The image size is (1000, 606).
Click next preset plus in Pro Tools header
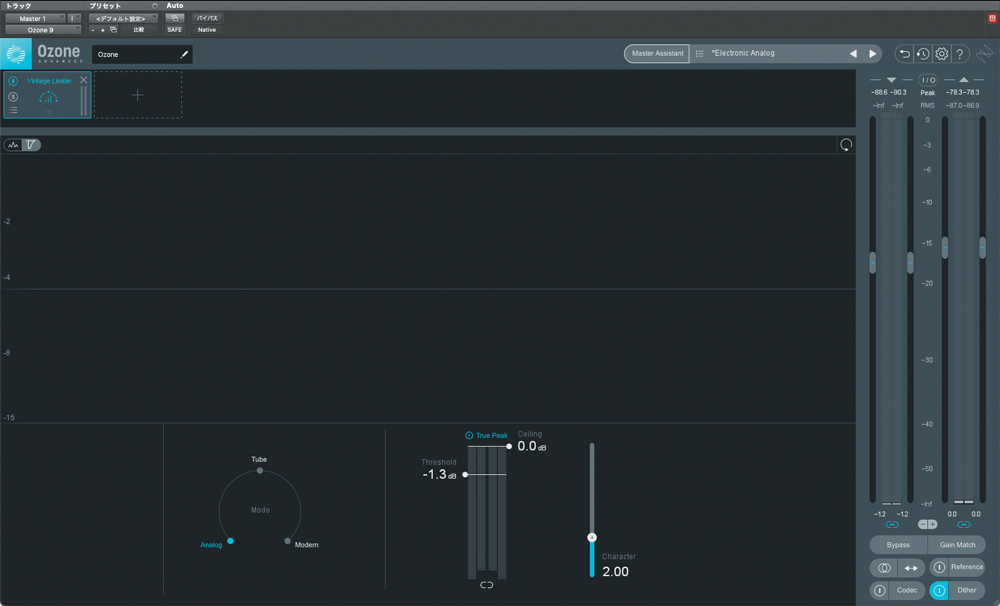(103, 30)
